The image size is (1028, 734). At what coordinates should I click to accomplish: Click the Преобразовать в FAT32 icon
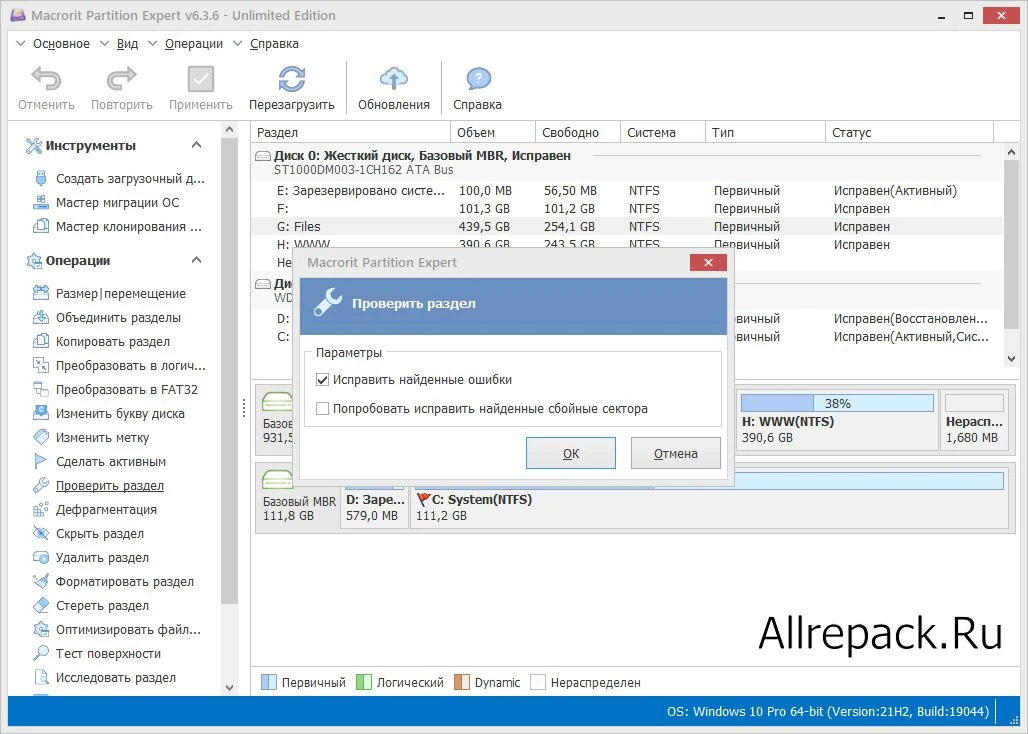(41, 389)
